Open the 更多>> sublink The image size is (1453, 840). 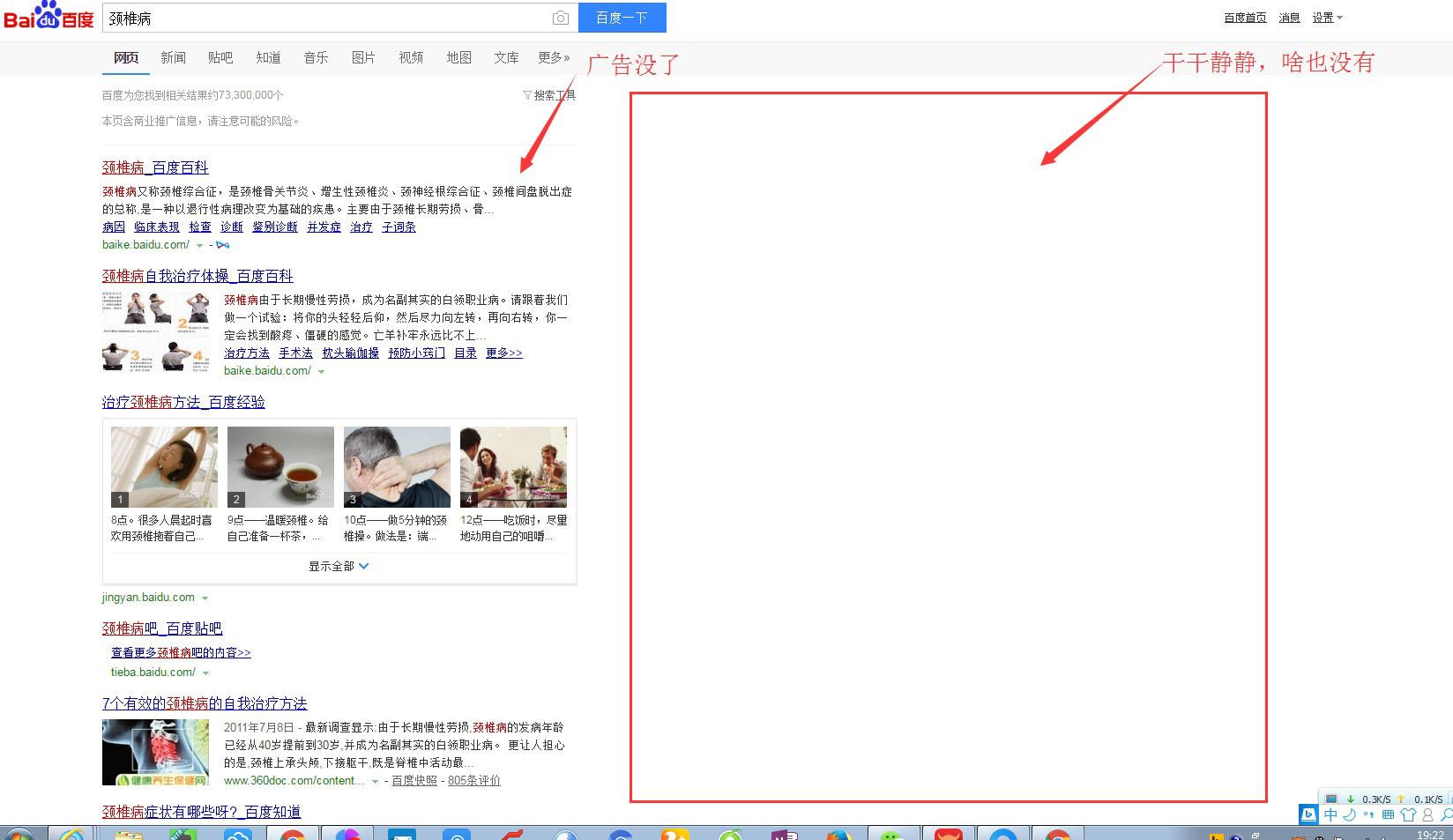[x=503, y=353]
